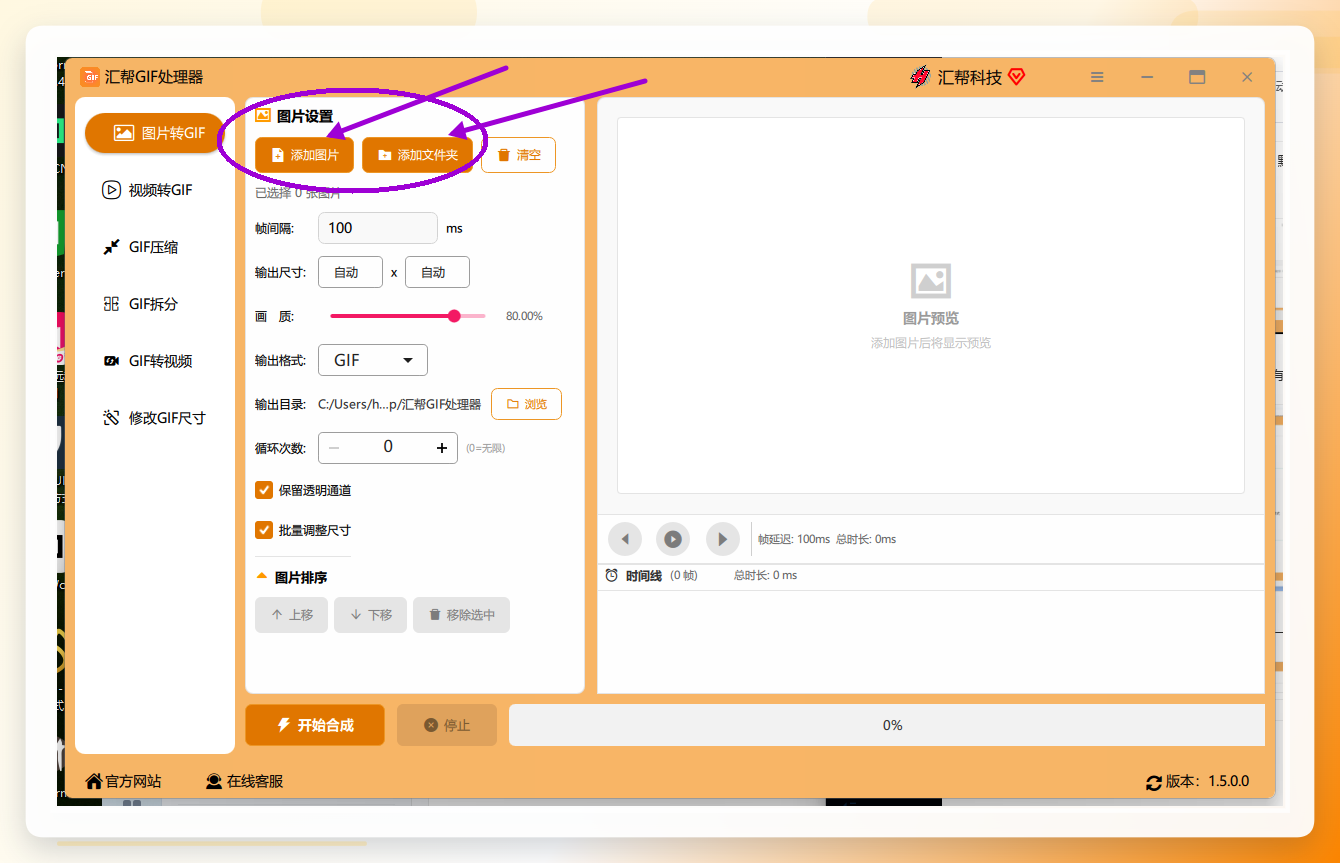This screenshot has height=863, width=1340.
Task: Click the 上移 move-up button
Action: click(x=291, y=615)
